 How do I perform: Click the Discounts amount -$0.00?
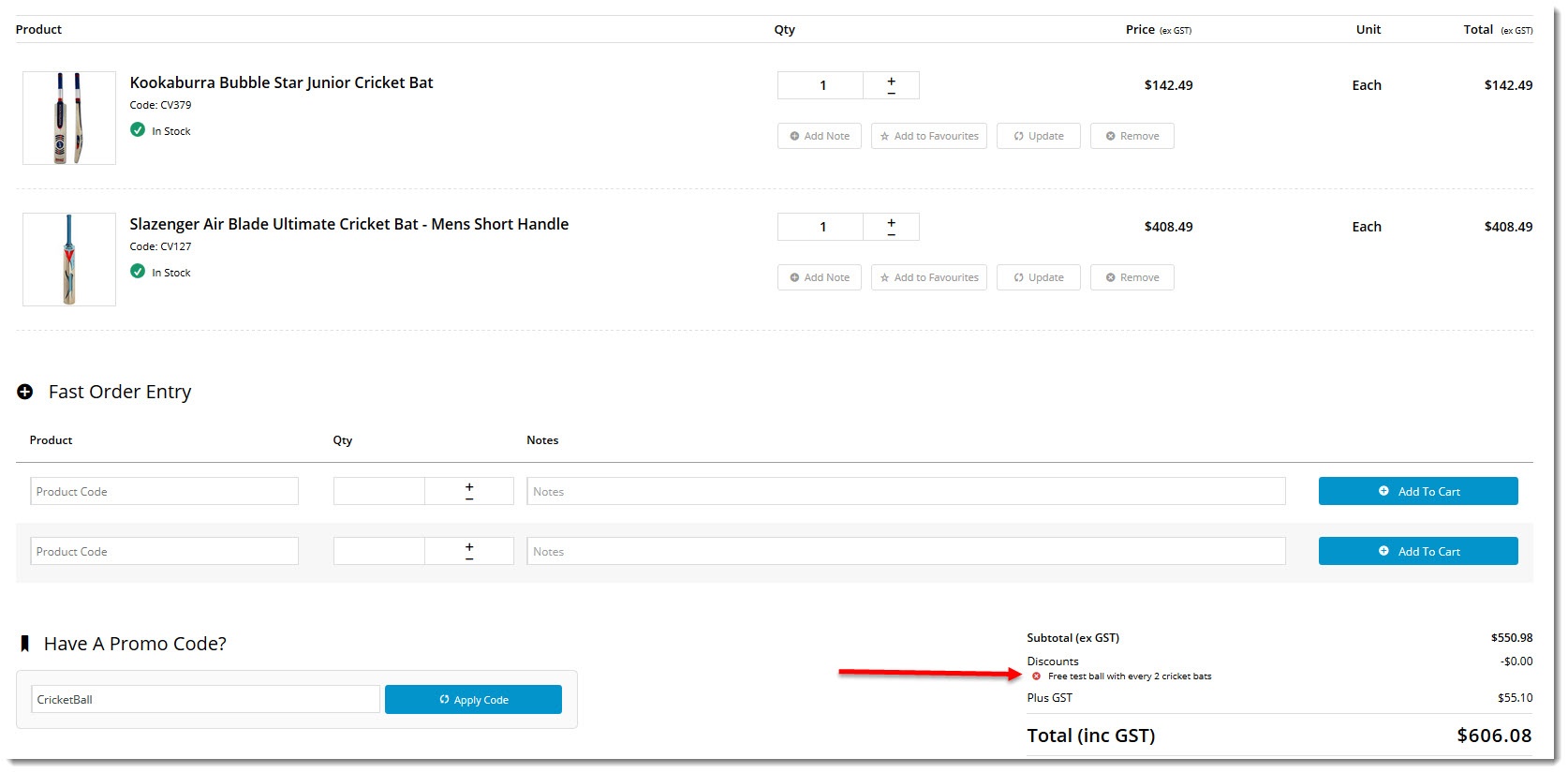coord(1516,661)
